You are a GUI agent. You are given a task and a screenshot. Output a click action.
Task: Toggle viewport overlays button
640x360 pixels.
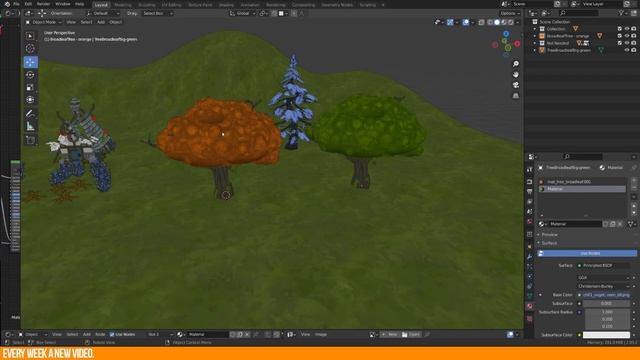pyautogui.click(x=466, y=22)
